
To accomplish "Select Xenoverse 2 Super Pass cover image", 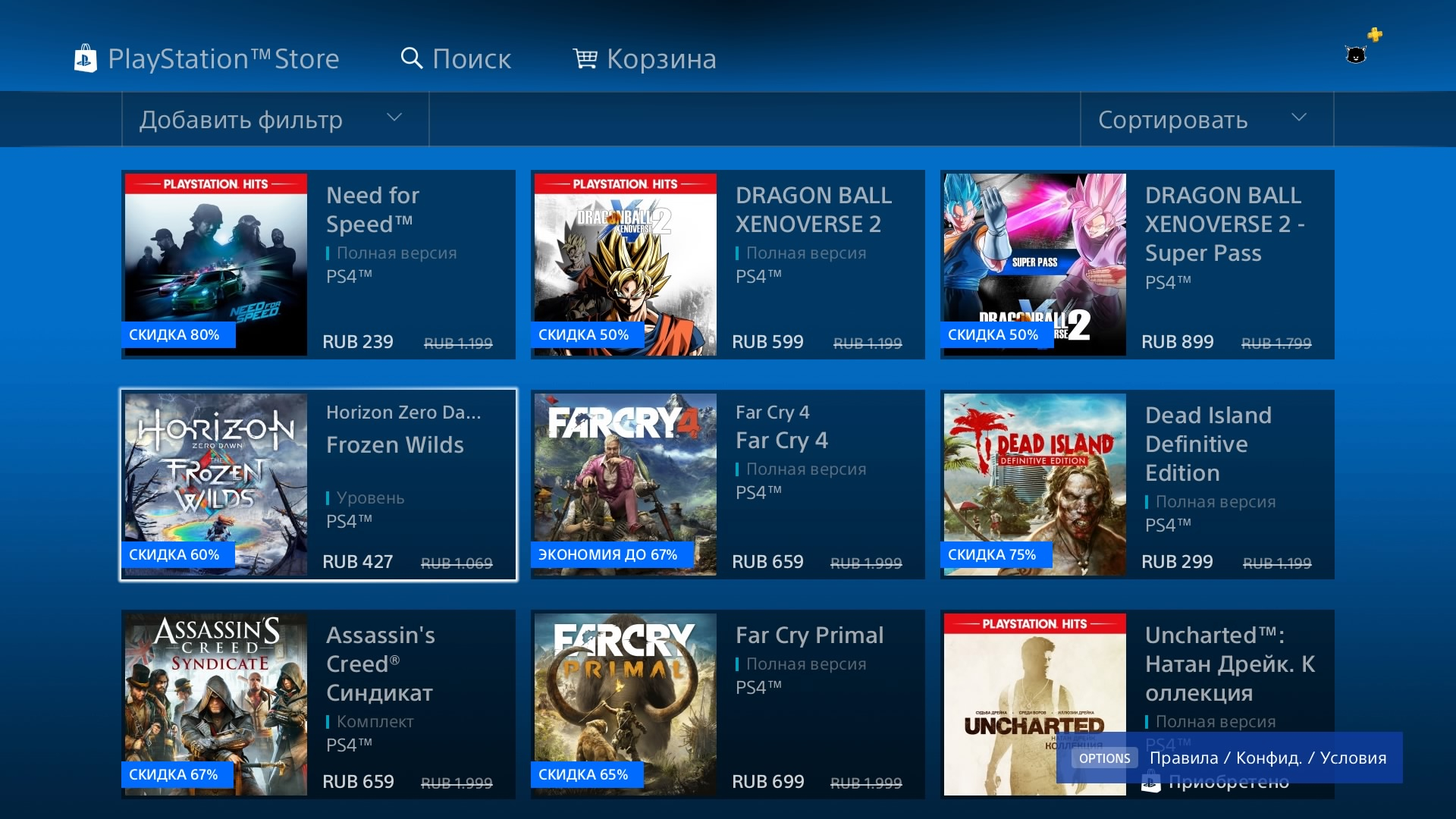I will pyautogui.click(x=1035, y=265).
